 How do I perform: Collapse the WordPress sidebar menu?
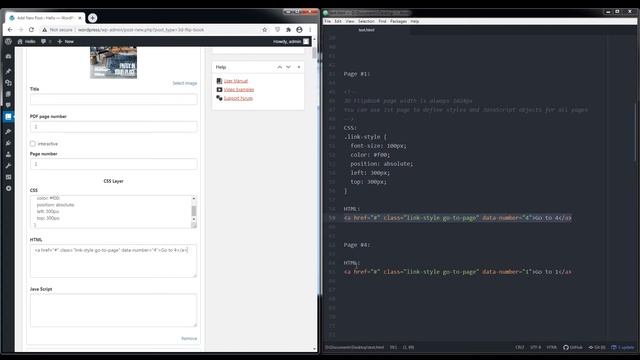(8, 189)
